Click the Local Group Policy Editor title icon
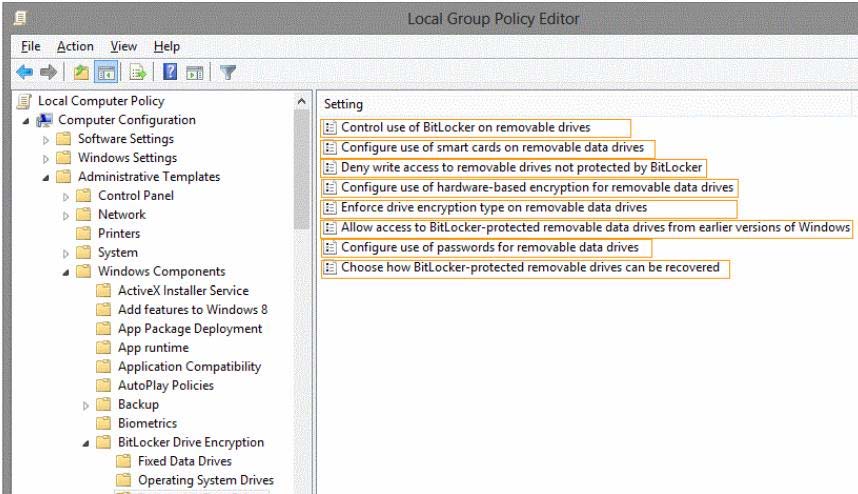858x494 pixels. (20, 18)
